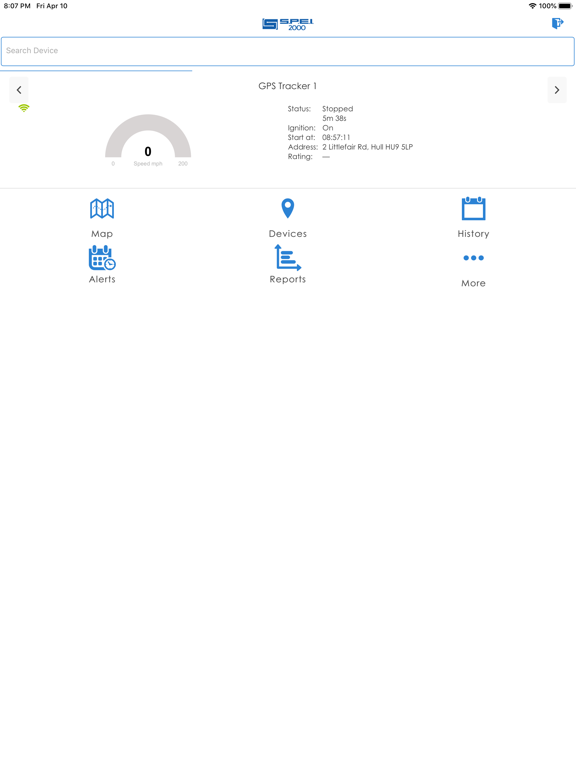Tap the GPS Tracker 1 title
This screenshot has width=576, height=768.
pyautogui.click(x=288, y=86)
